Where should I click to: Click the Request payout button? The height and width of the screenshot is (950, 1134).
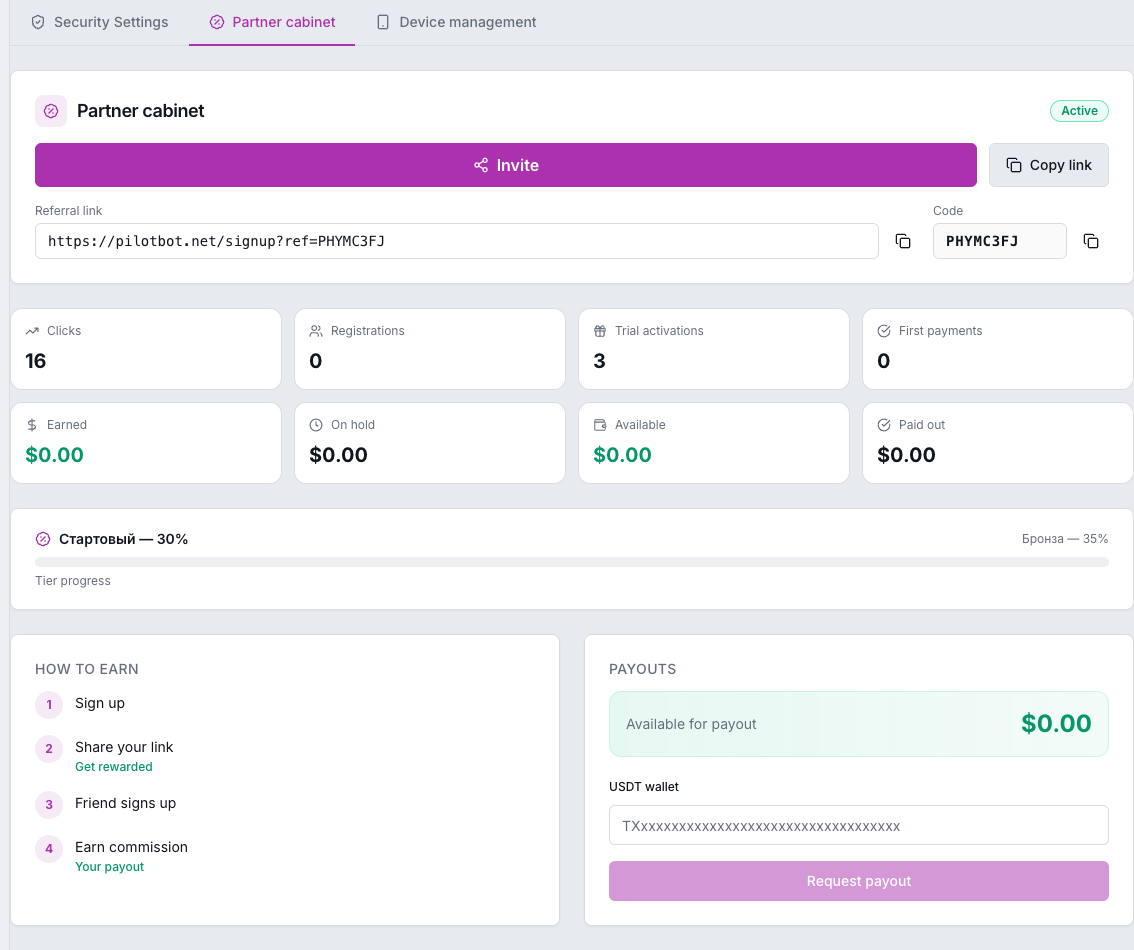[858, 881]
